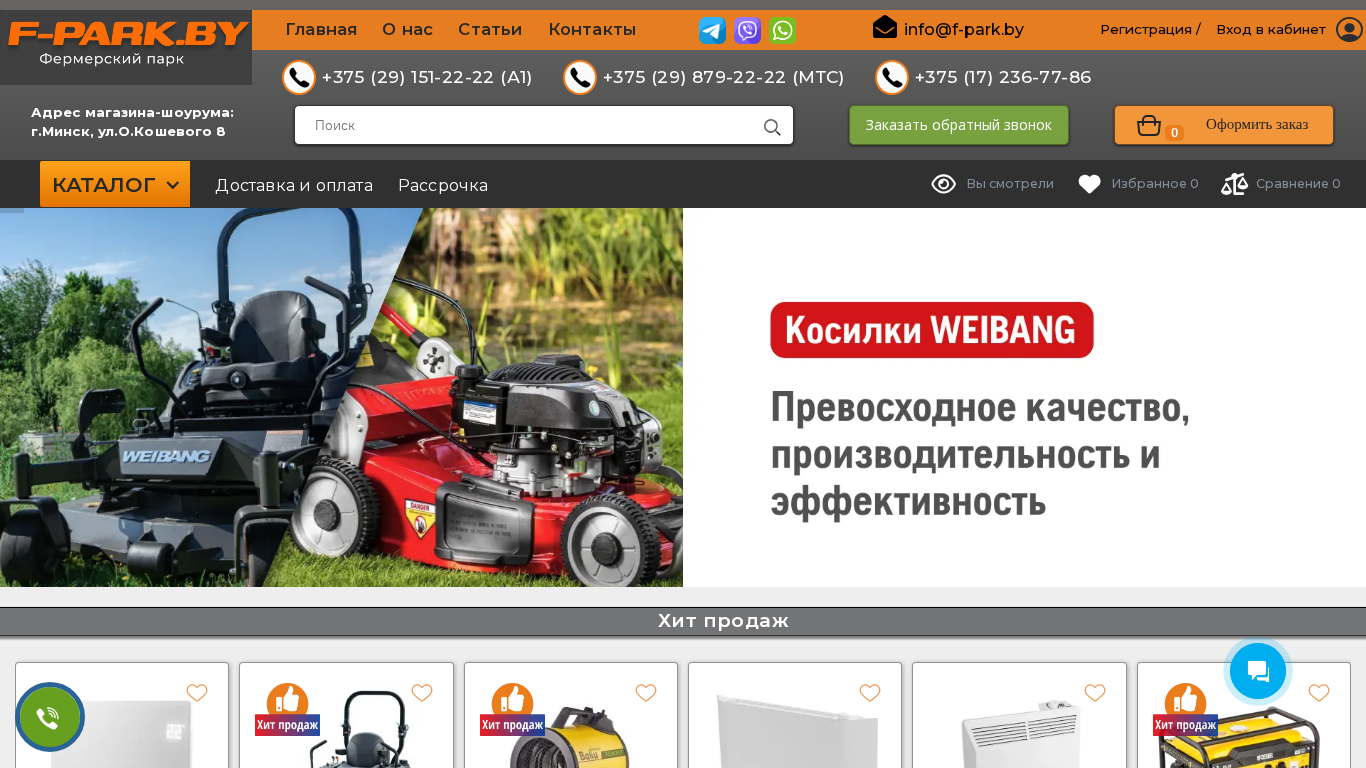
Task: Favorite the fourth product card, white panel
Action: 870,693
